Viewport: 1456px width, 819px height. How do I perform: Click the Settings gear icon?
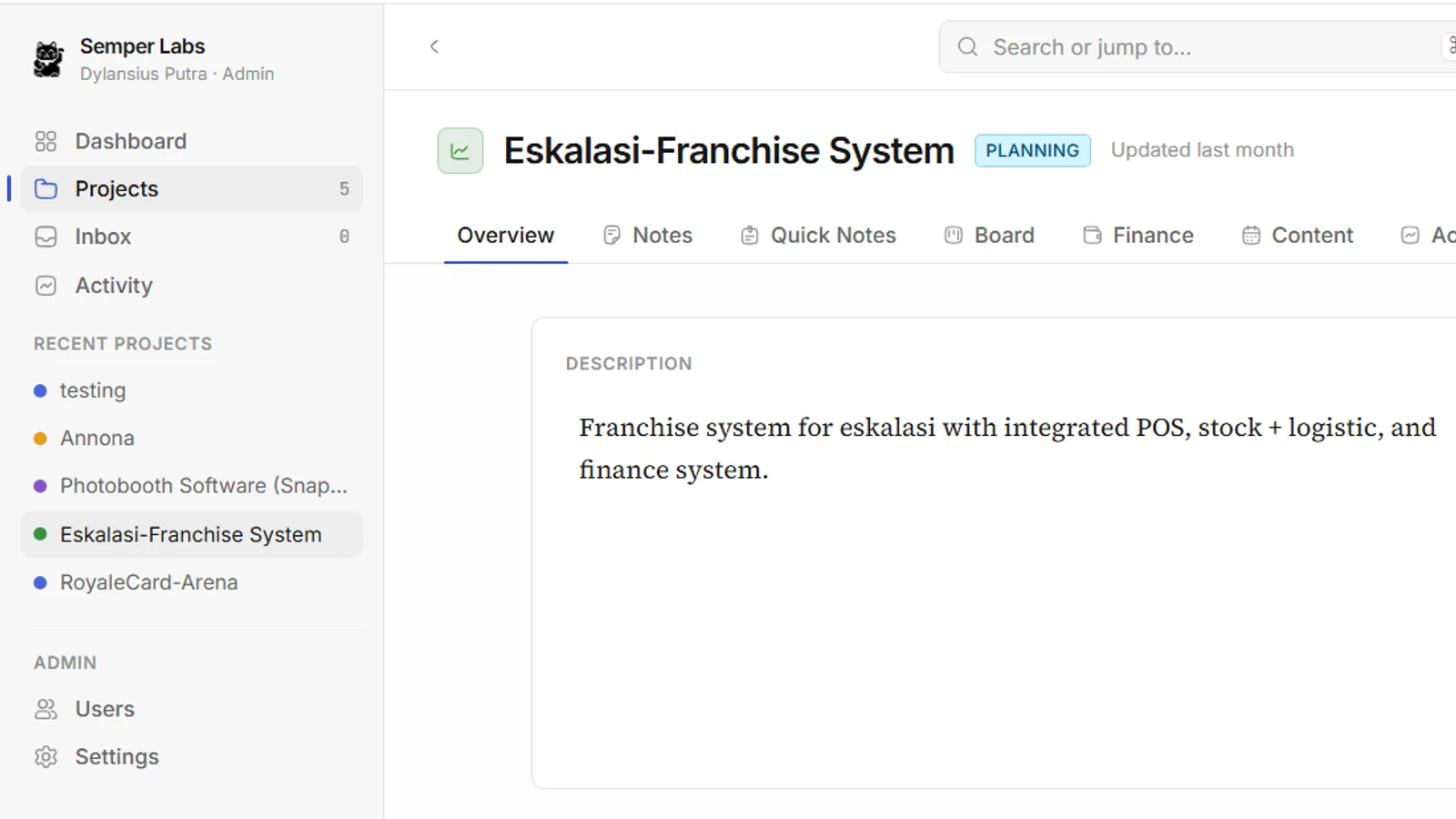[x=45, y=757]
